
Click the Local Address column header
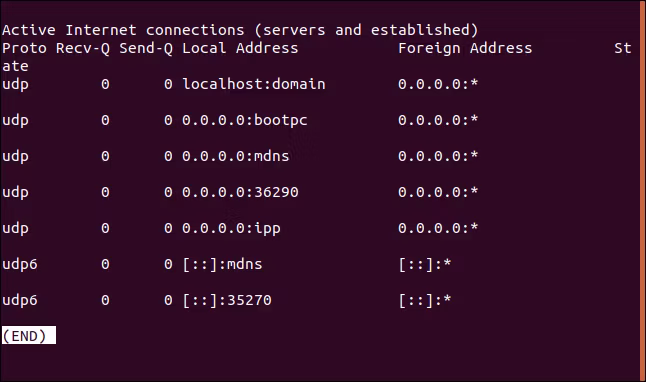click(240, 48)
